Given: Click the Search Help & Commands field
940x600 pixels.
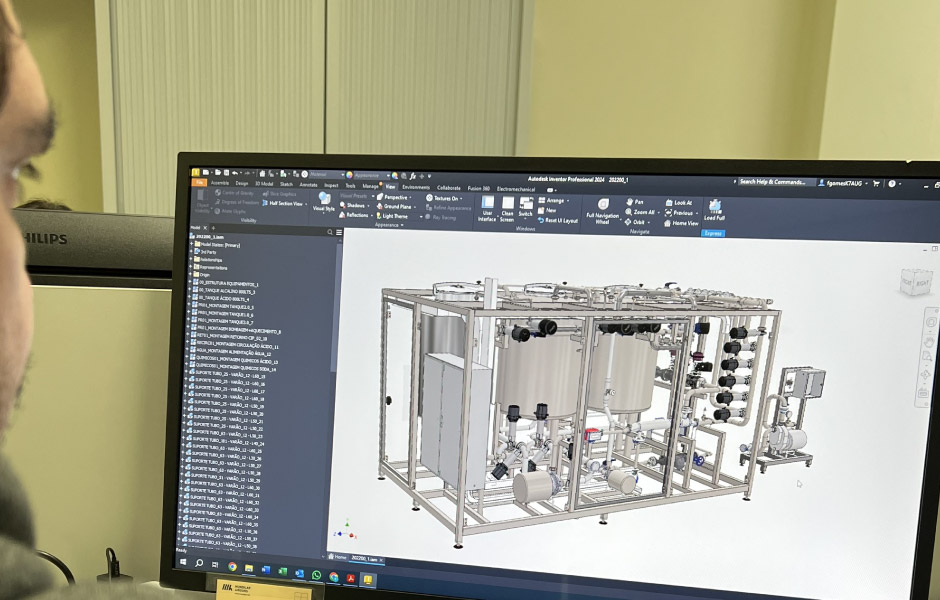Looking at the screenshot, I should (772, 182).
